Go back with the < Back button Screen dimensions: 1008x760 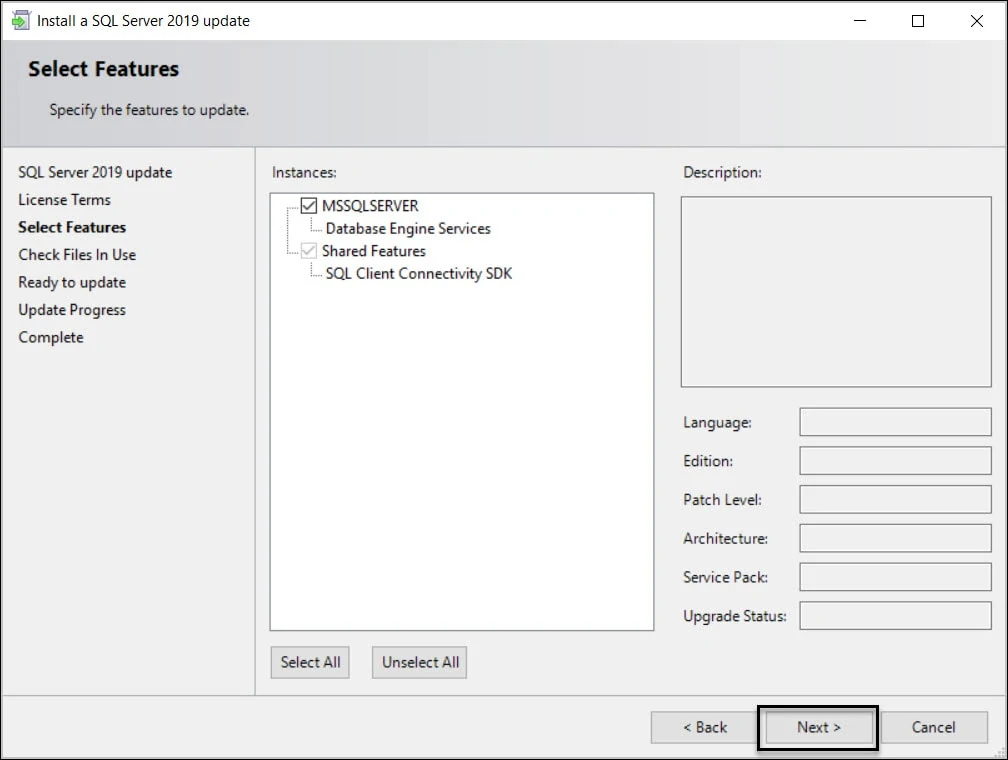point(705,727)
